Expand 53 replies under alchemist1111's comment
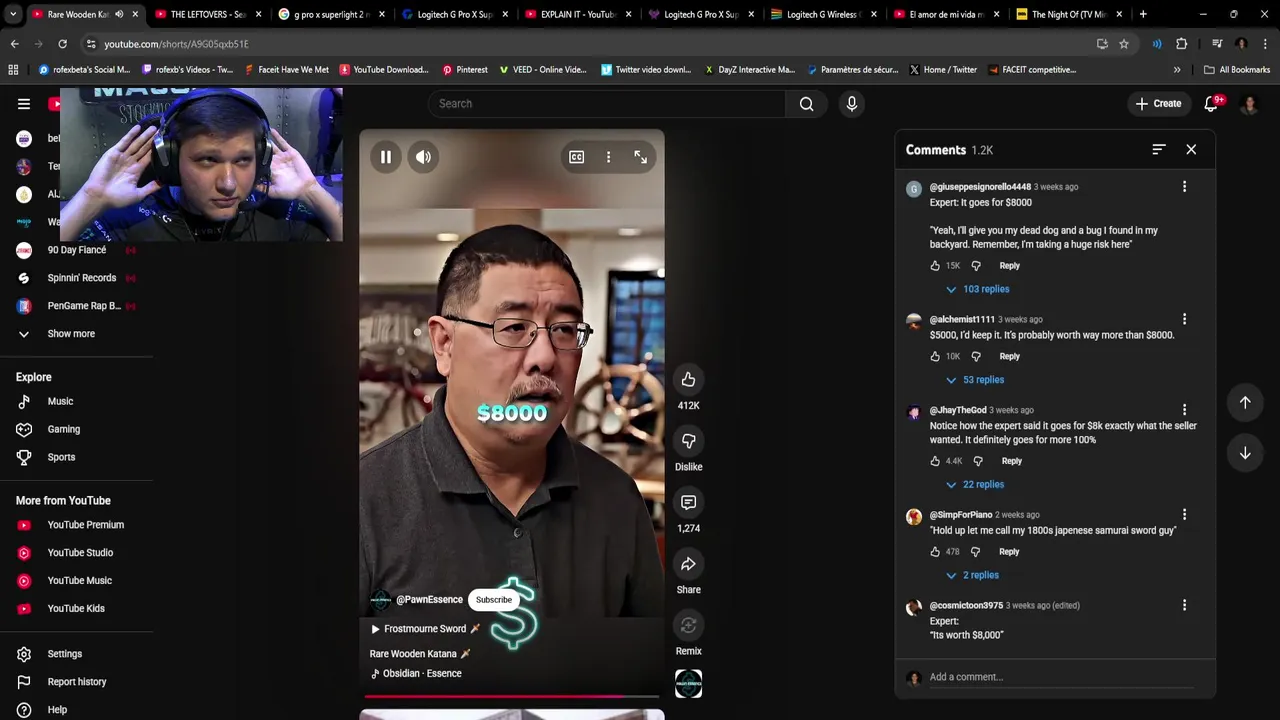Viewport: 1280px width, 720px height. click(975, 380)
